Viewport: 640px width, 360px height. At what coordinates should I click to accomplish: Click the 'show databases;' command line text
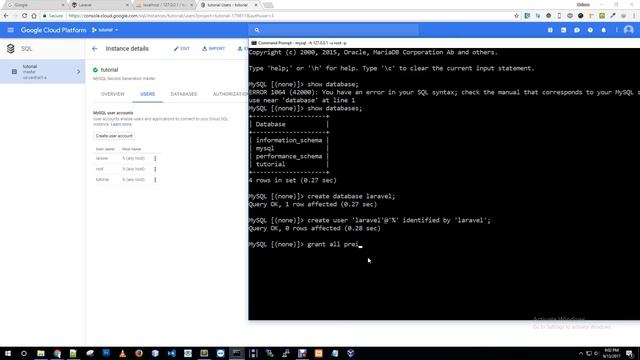pos(335,108)
